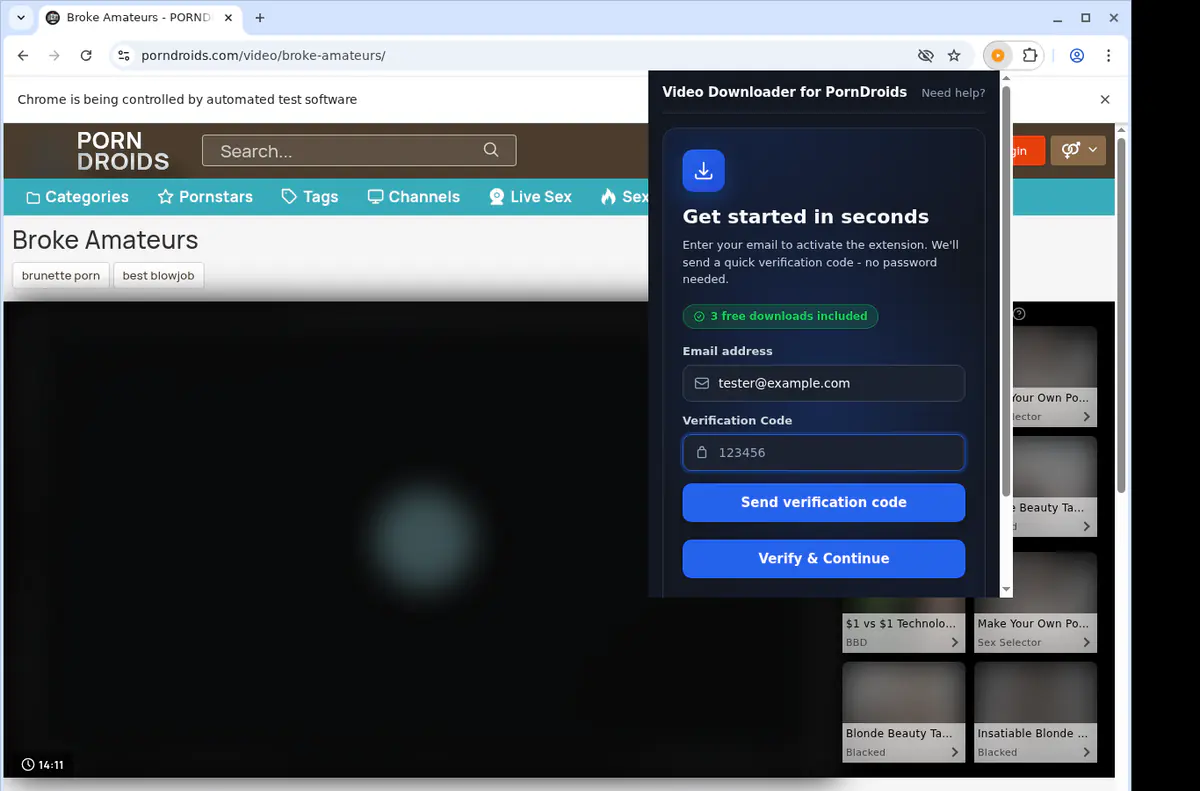The image size is (1200, 791).
Task: Click the Send verification code button
Action: [824, 502]
